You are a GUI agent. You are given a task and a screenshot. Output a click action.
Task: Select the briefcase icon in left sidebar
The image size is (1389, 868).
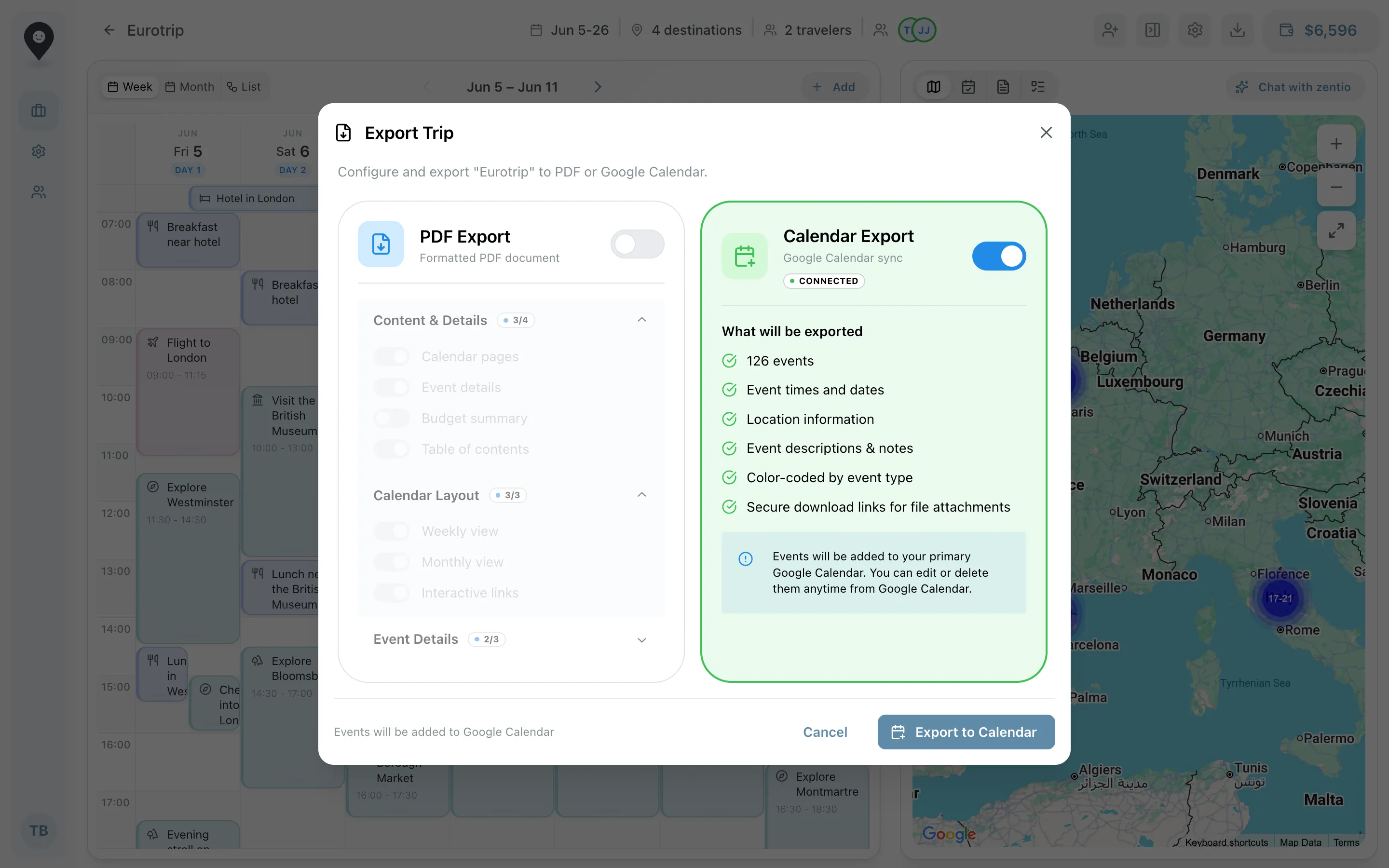tap(38, 110)
